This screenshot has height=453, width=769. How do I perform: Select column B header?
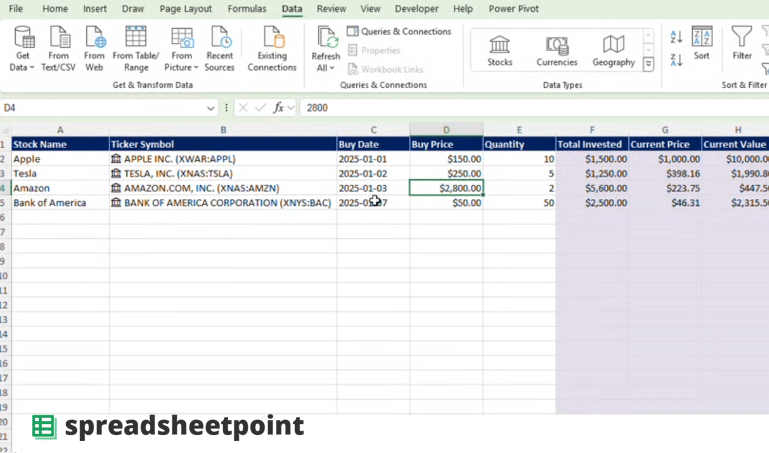(223, 130)
